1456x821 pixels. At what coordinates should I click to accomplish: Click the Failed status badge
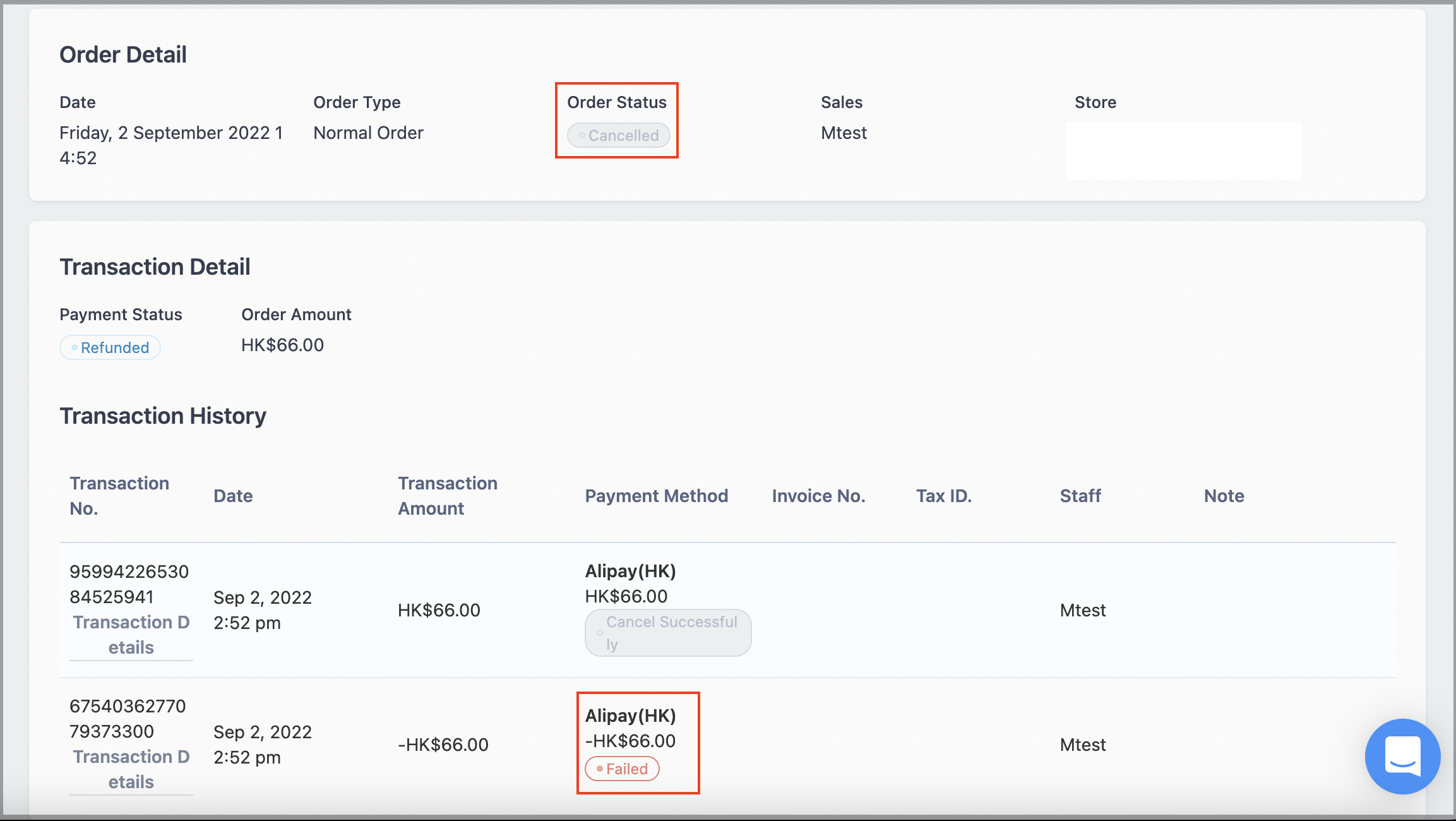pos(622,769)
